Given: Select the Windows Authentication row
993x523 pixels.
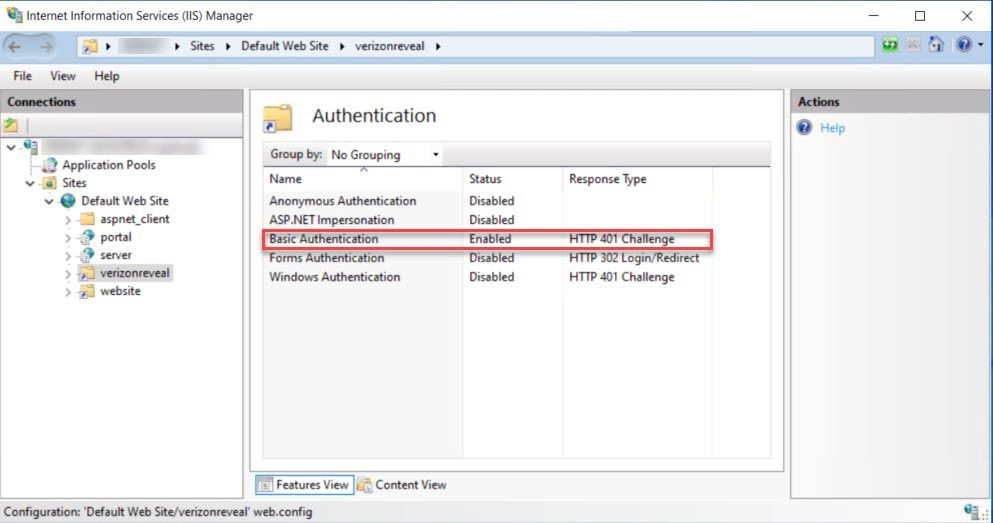Looking at the screenshot, I should pyautogui.click(x=488, y=277).
